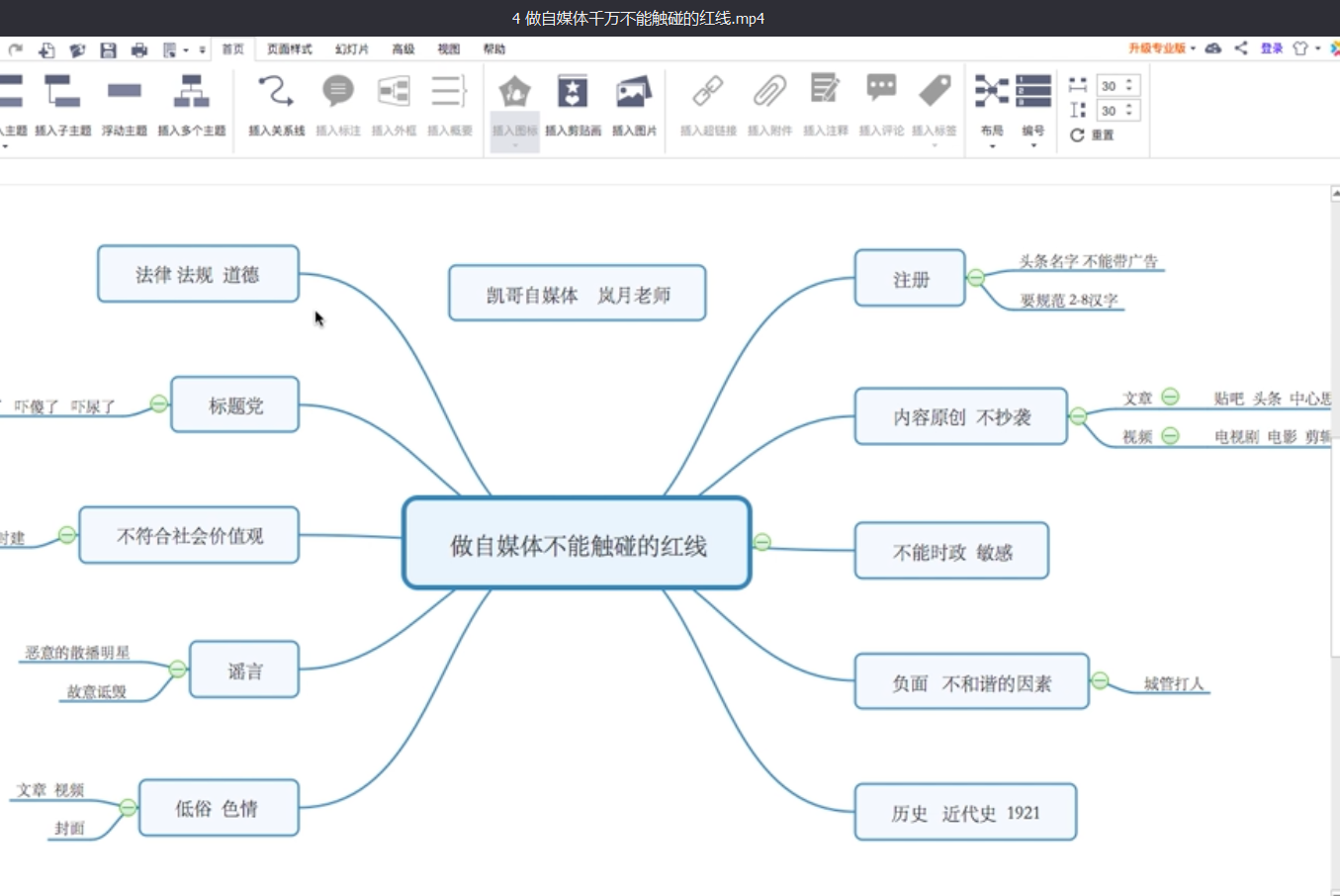Click the cloud icon in top right
Viewport: 1340px width, 896px height.
[1213, 47]
